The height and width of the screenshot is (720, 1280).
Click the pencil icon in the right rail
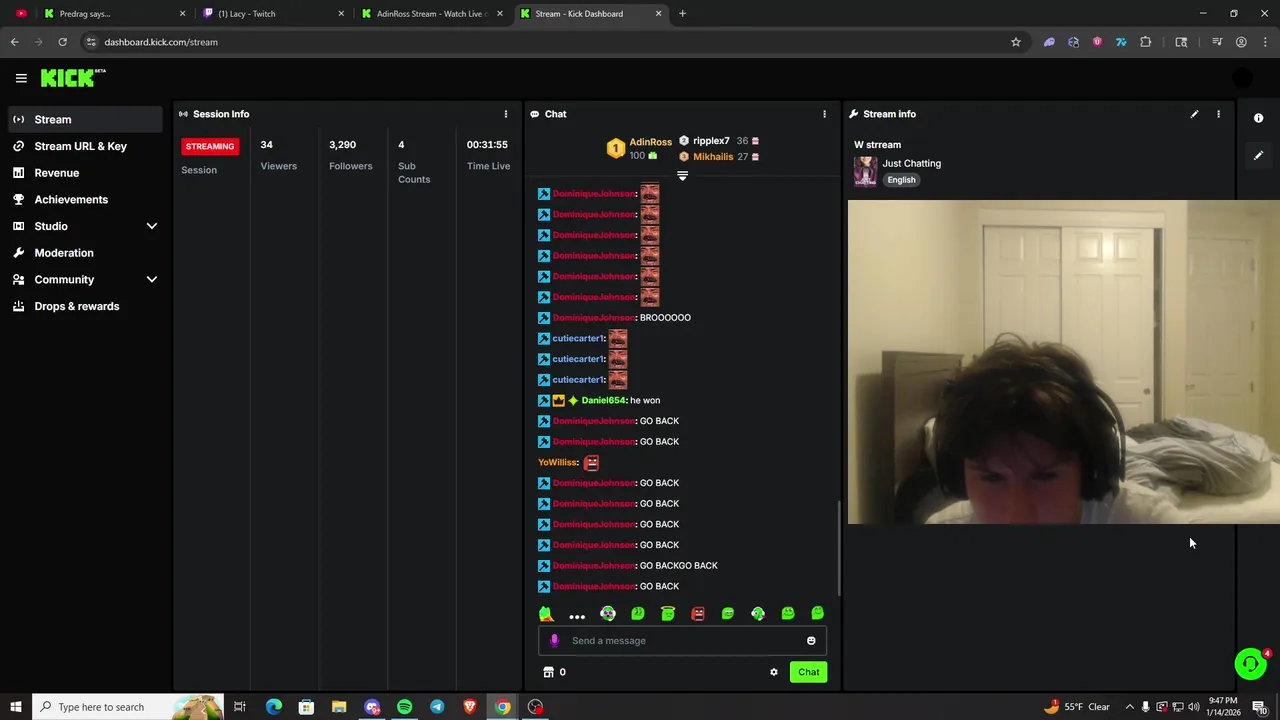pyautogui.click(x=1258, y=155)
